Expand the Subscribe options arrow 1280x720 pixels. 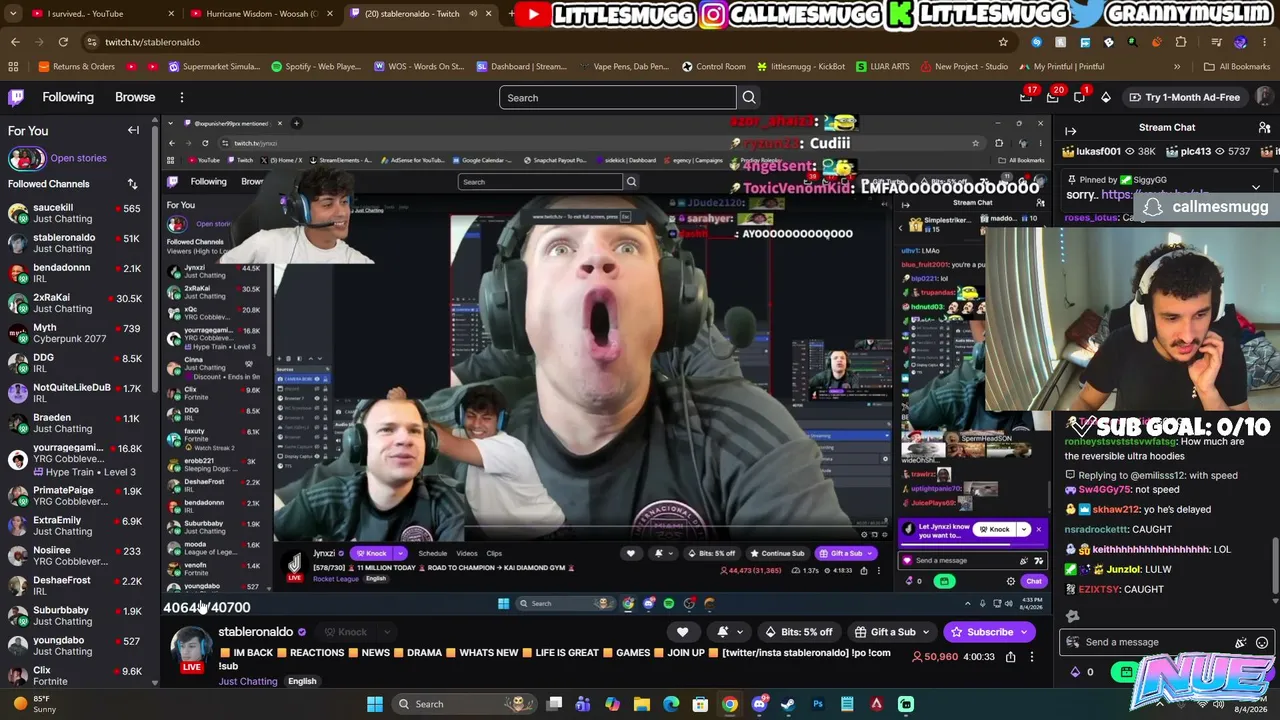[1024, 632]
